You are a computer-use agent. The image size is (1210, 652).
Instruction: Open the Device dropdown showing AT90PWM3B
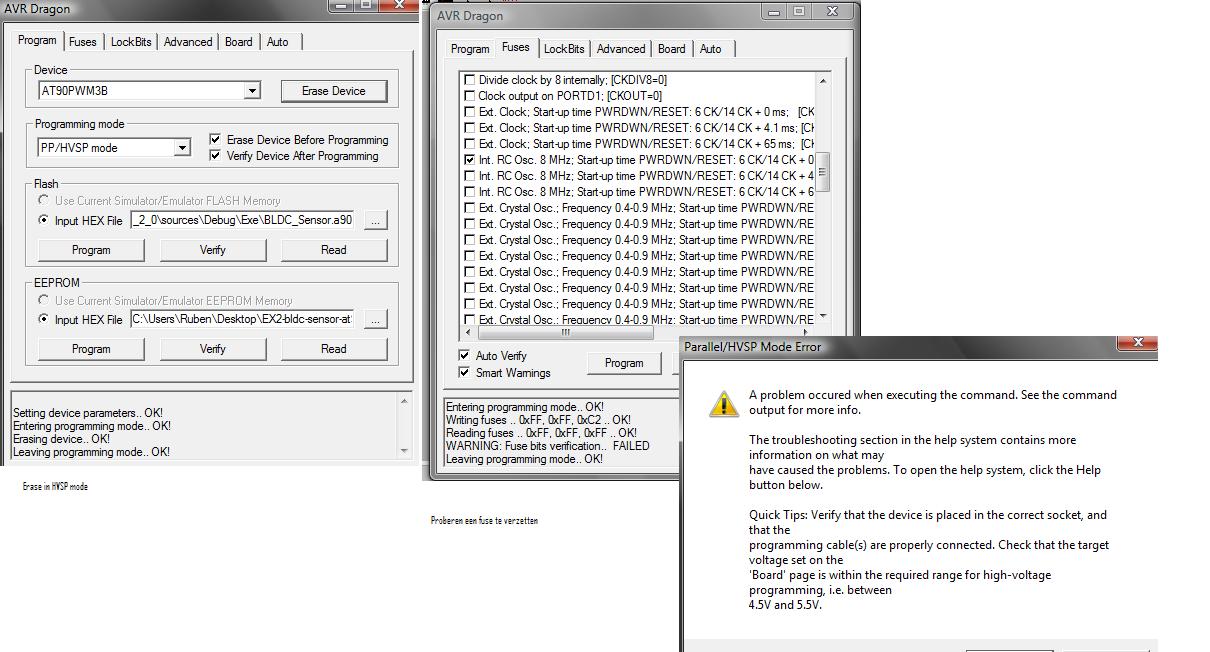252,91
